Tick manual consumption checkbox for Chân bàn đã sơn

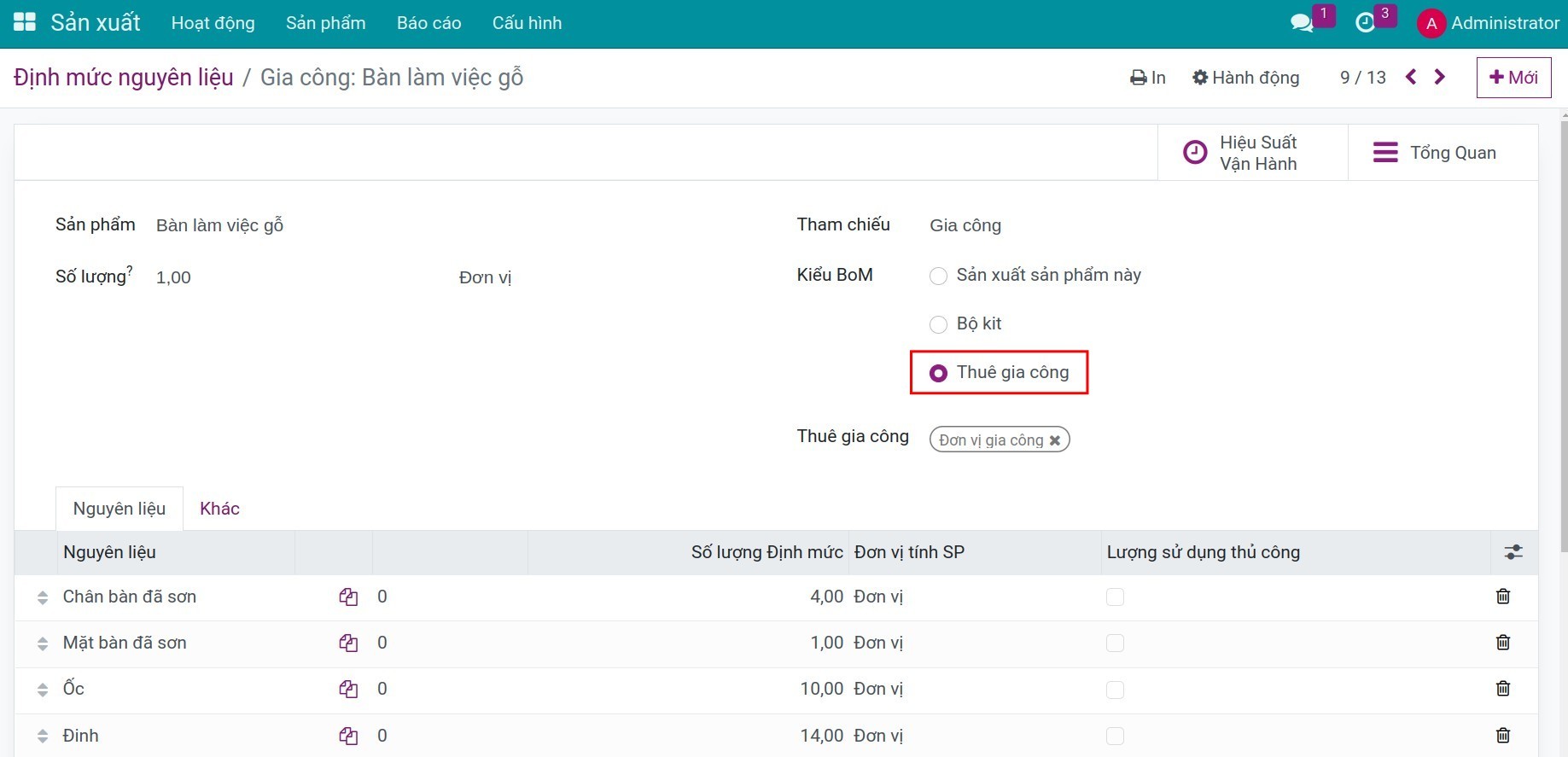(1115, 597)
